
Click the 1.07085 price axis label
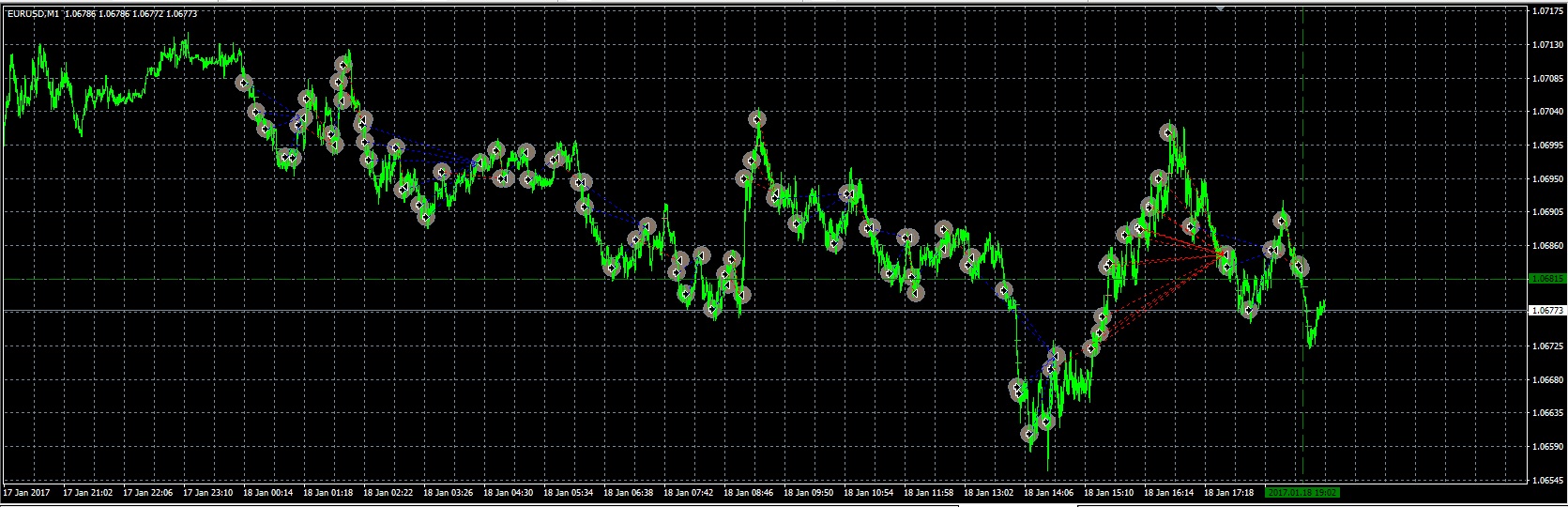click(1545, 78)
